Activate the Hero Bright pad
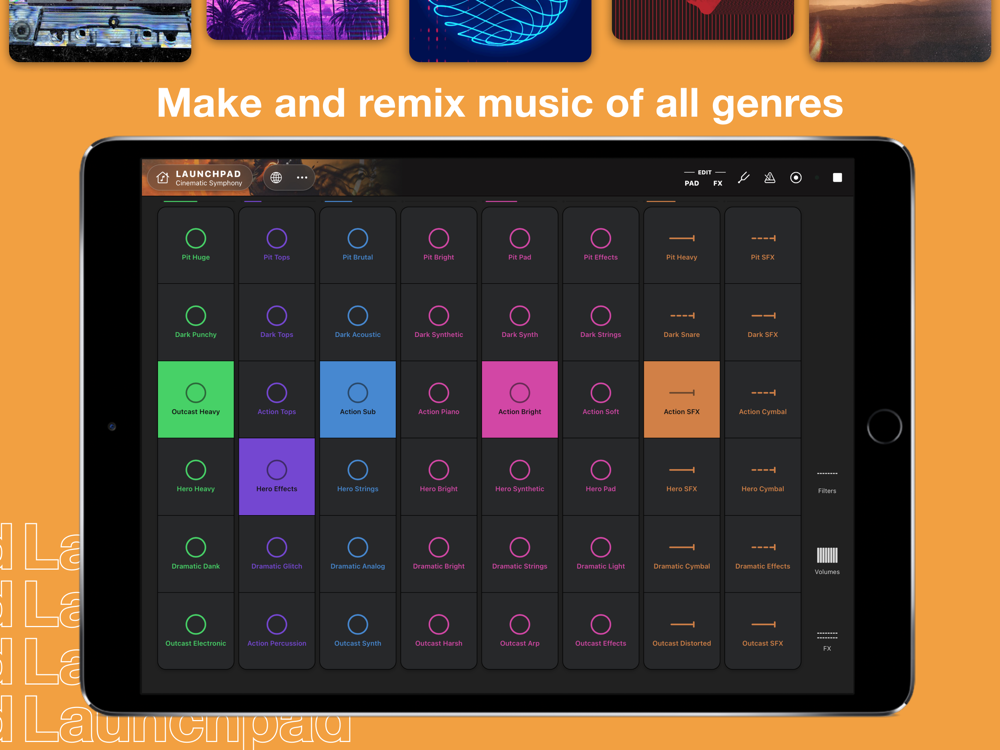The image size is (1000, 750). (439, 476)
